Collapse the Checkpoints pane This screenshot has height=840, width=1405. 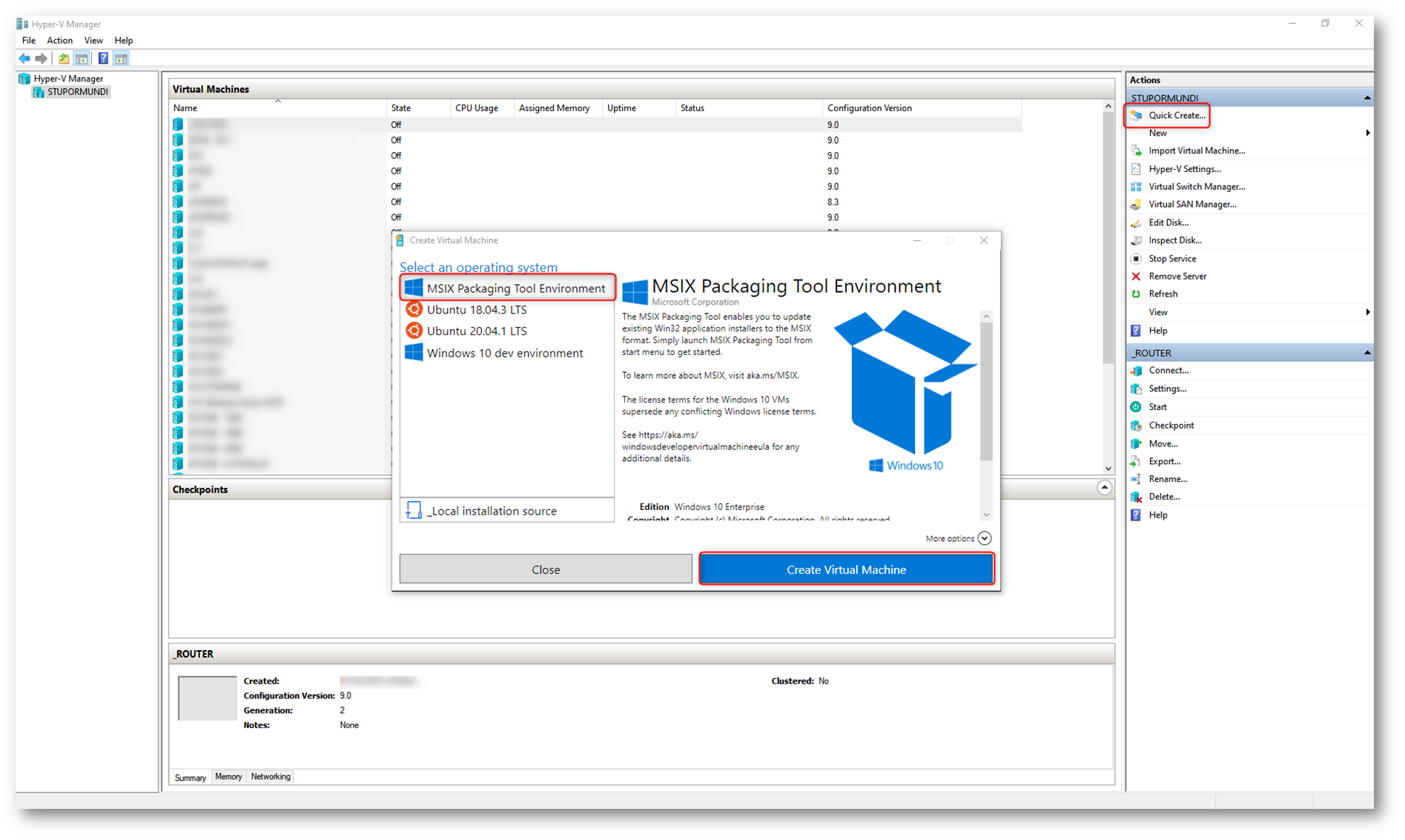tap(1104, 488)
